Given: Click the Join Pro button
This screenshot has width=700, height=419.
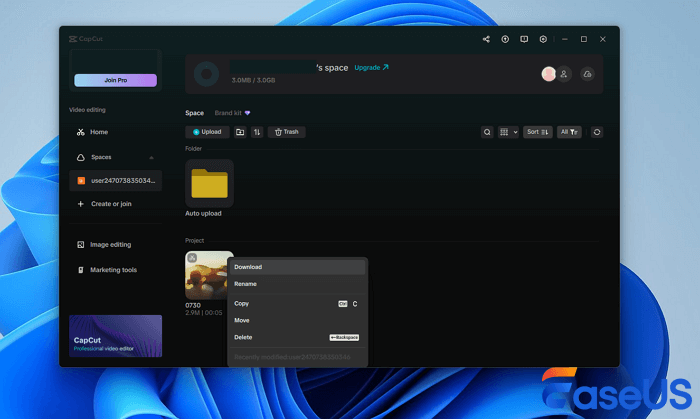Looking at the screenshot, I should tap(116, 80).
